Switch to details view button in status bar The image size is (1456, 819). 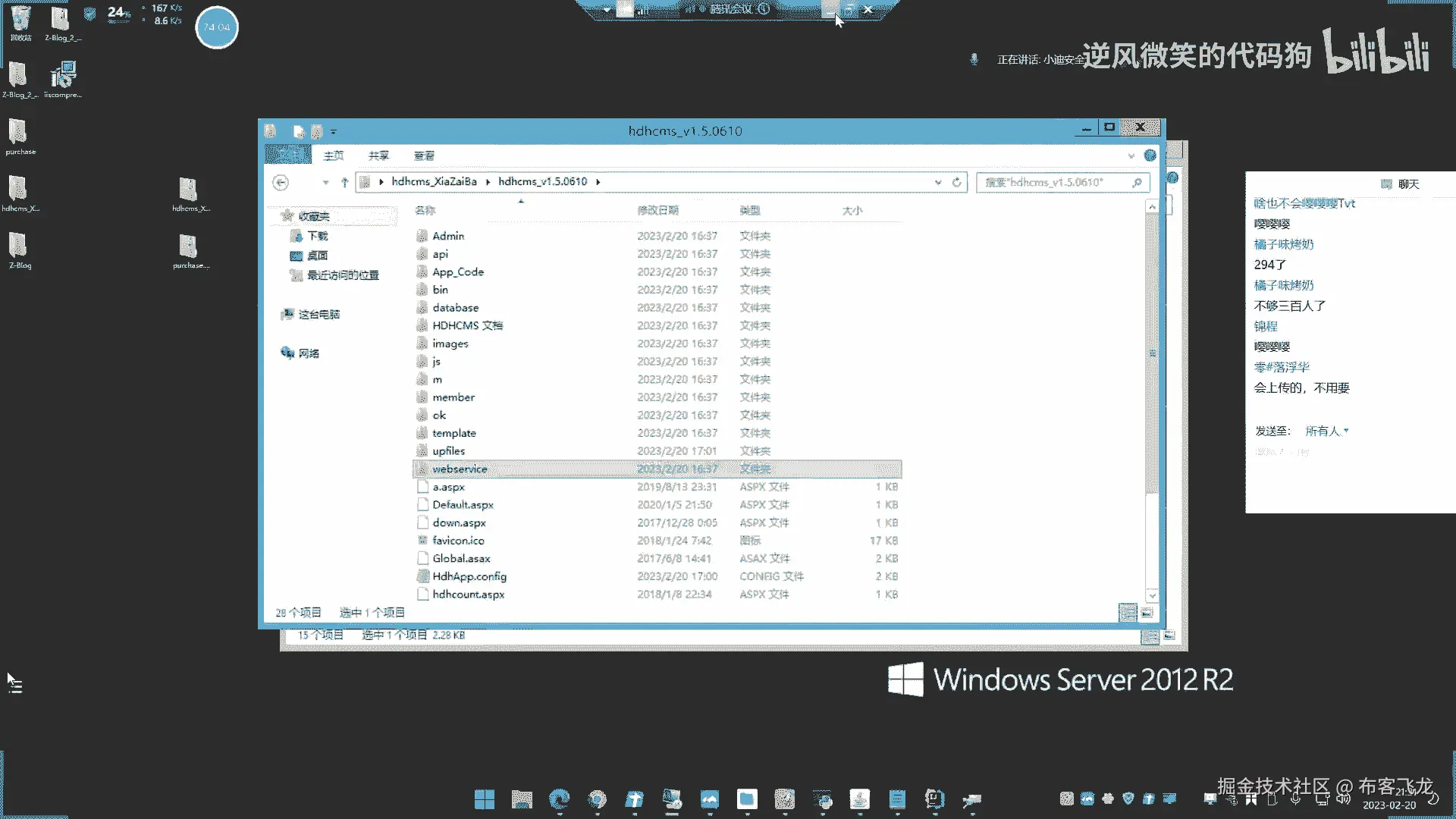[1128, 613]
